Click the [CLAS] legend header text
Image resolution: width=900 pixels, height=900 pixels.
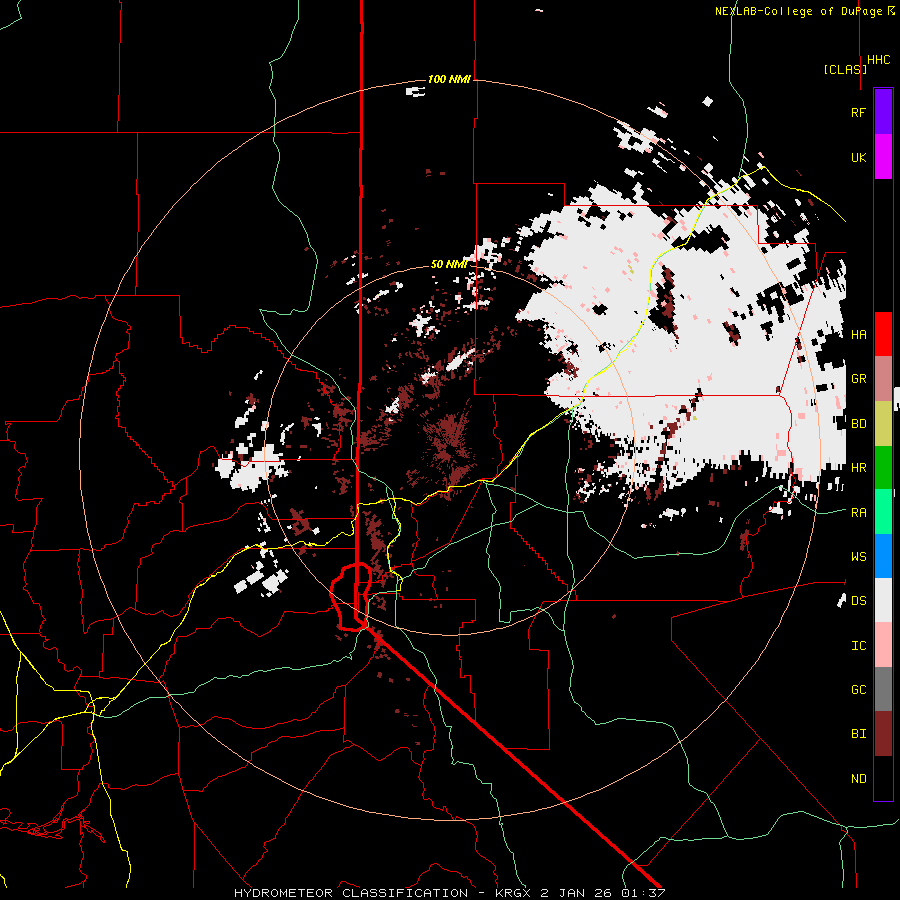[x=845, y=69]
